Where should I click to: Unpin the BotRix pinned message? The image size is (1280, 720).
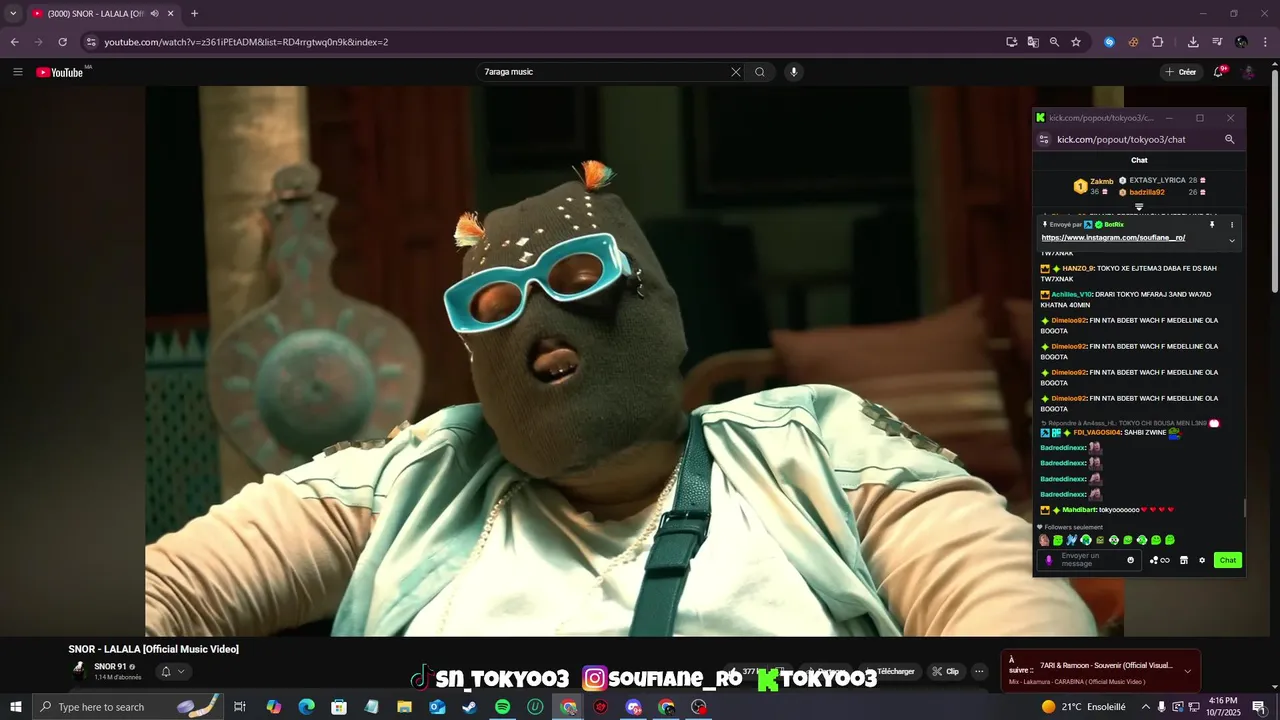1212,225
